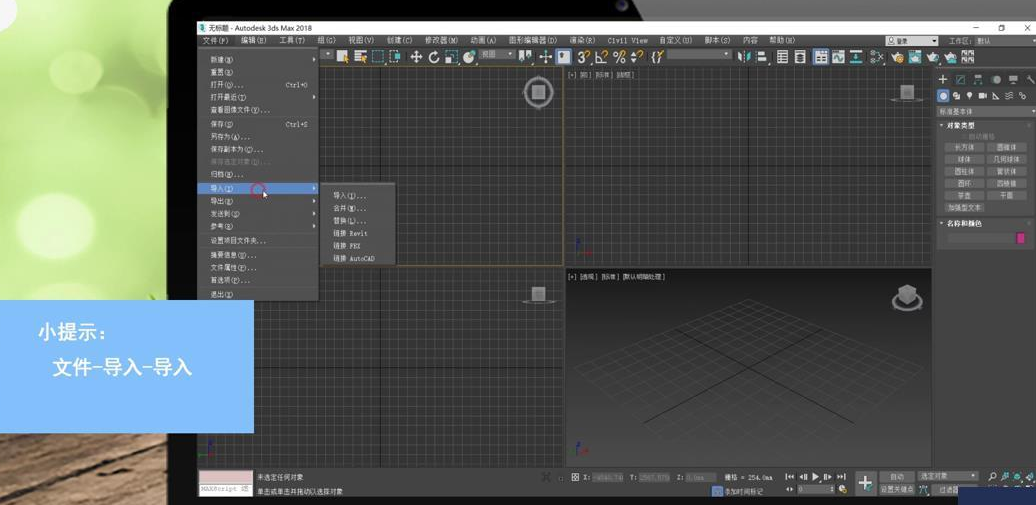Select the Scale transform tool

coord(451,57)
